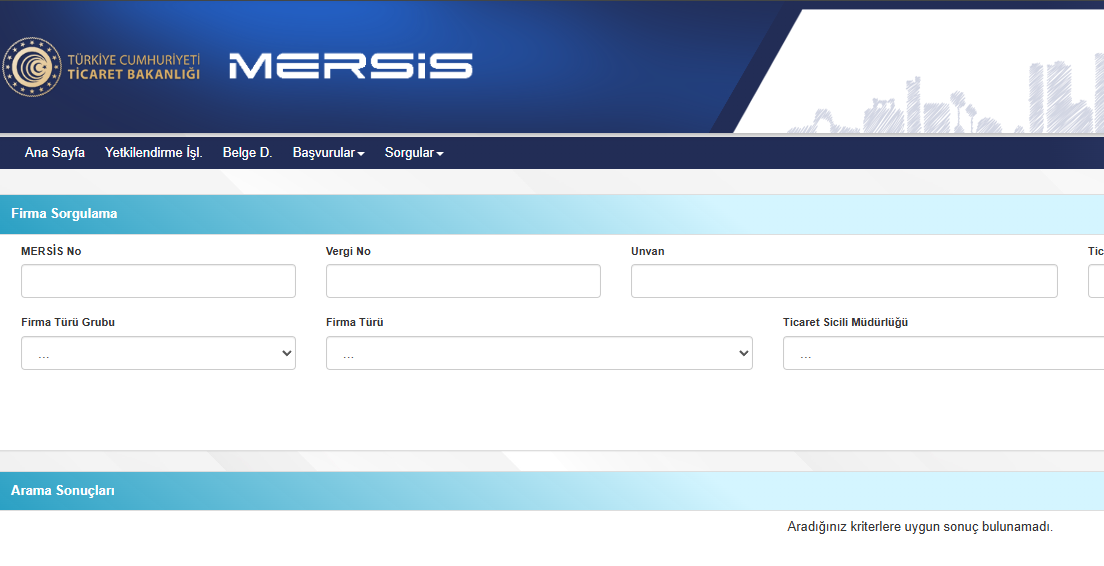Screen dimensions: 1104x566
Task: Open the Ticaret Sicili Müdürlüğü dropdown
Action: coord(943,353)
